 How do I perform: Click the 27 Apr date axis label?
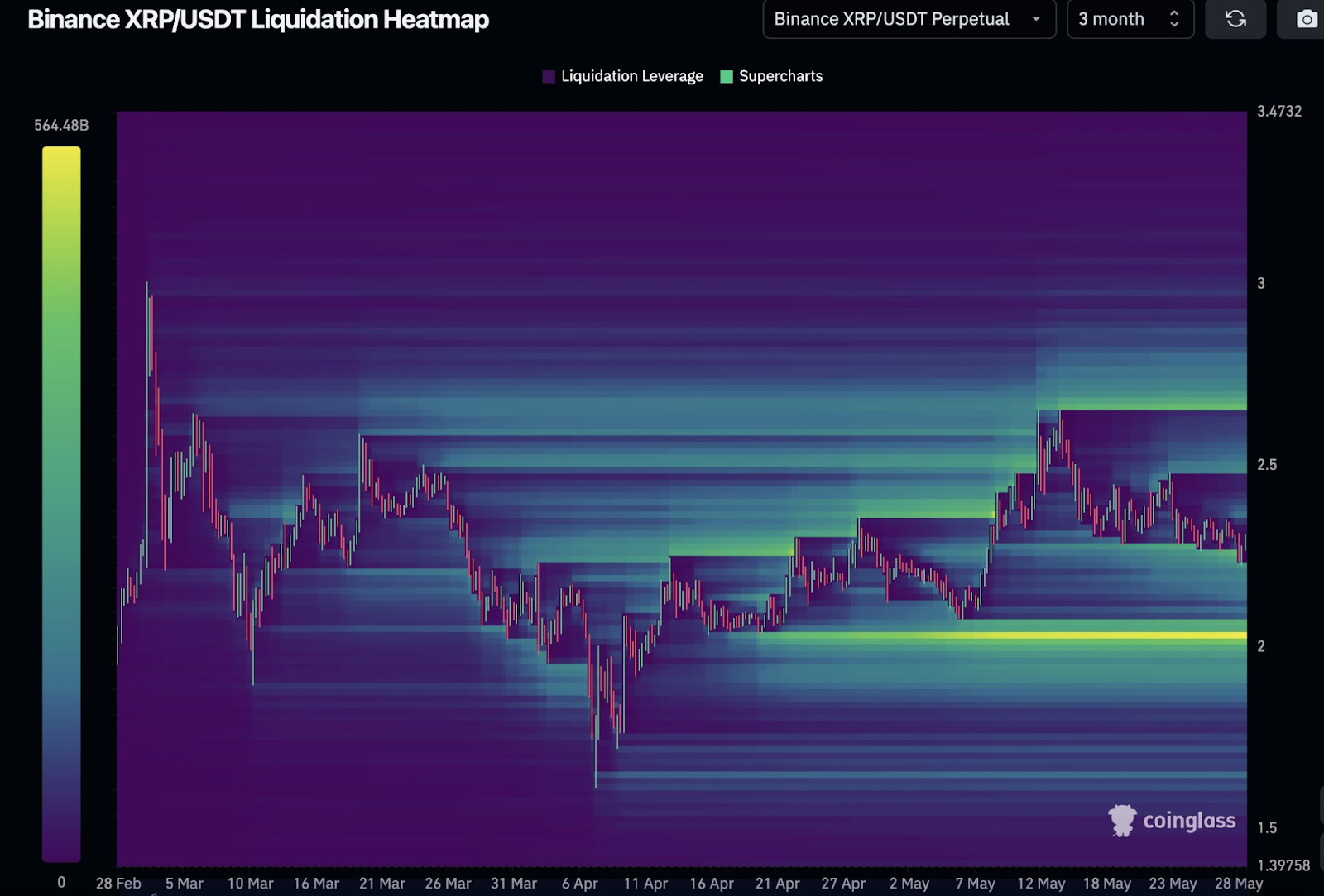pos(843,884)
